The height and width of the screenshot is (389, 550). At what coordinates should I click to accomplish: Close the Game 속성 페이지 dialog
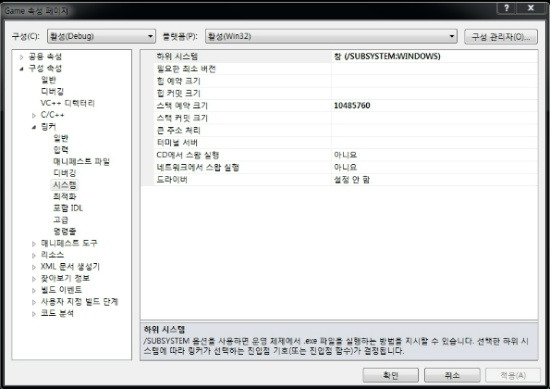click(531, 8)
